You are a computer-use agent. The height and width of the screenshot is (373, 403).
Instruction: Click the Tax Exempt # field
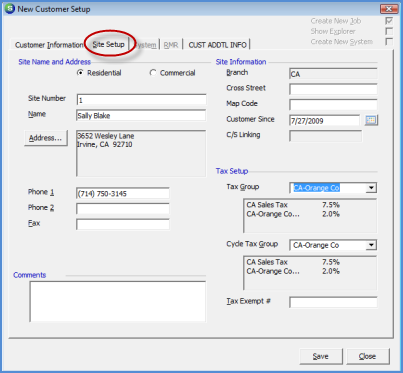tap(333, 302)
